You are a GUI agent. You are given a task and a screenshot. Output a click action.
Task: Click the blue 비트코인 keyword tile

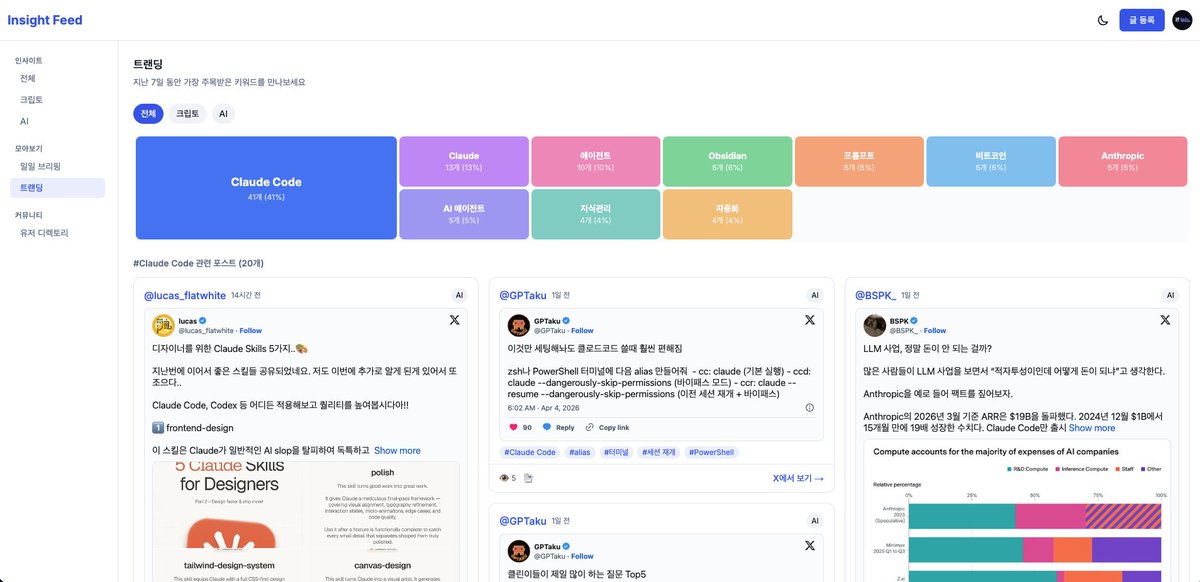click(990, 161)
